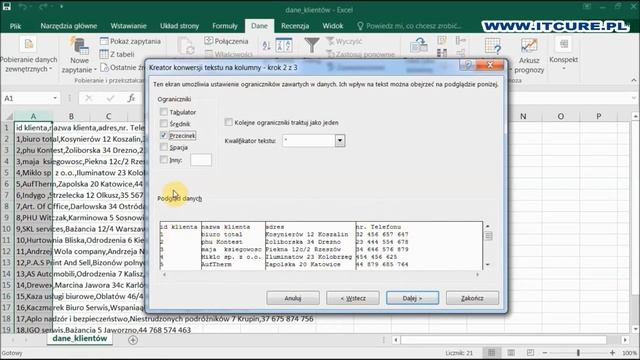Switch to Page Layout view

click(511, 353)
